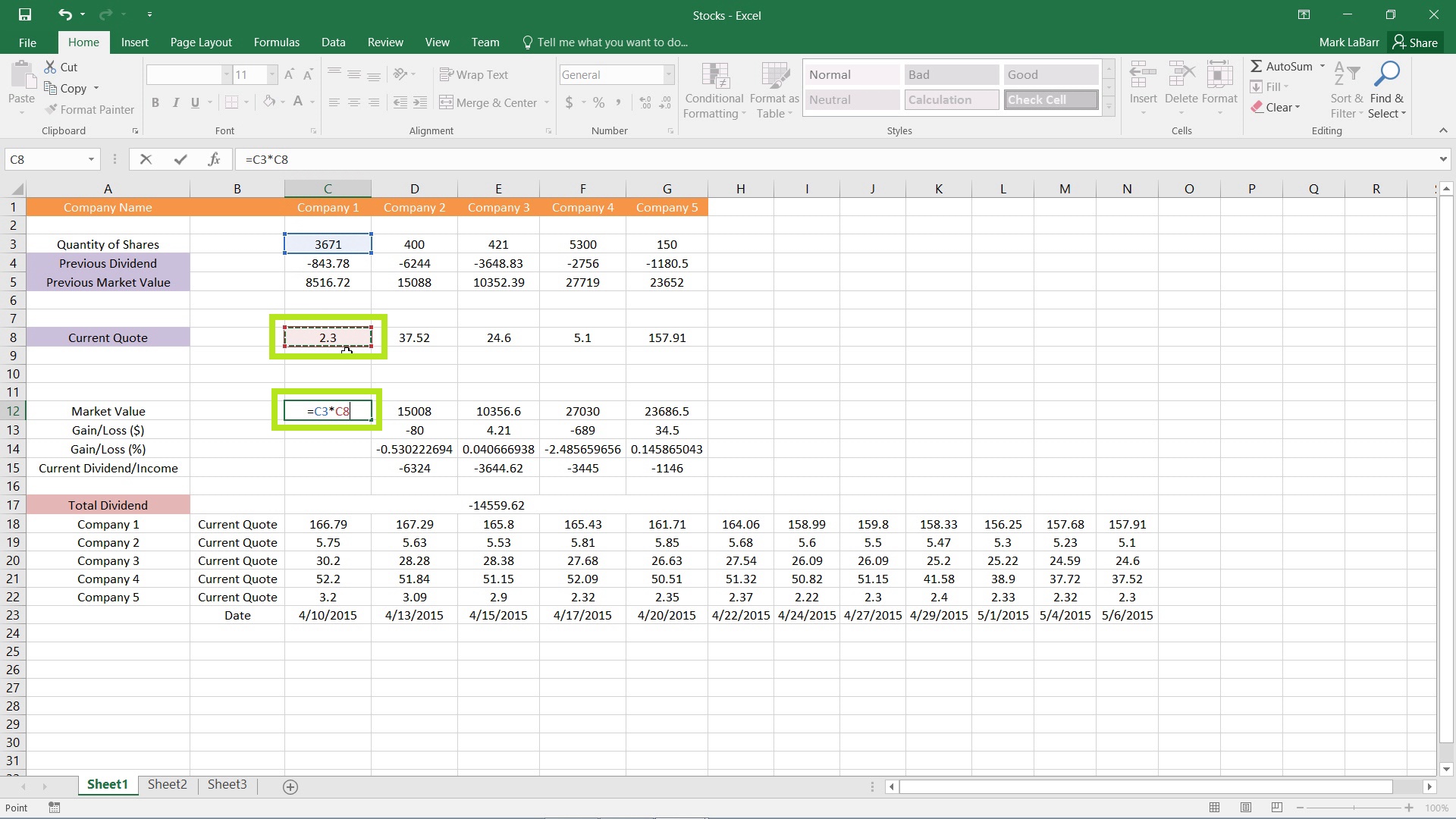Toggle Underline text formatting icon
The height and width of the screenshot is (819, 1456).
197,102
